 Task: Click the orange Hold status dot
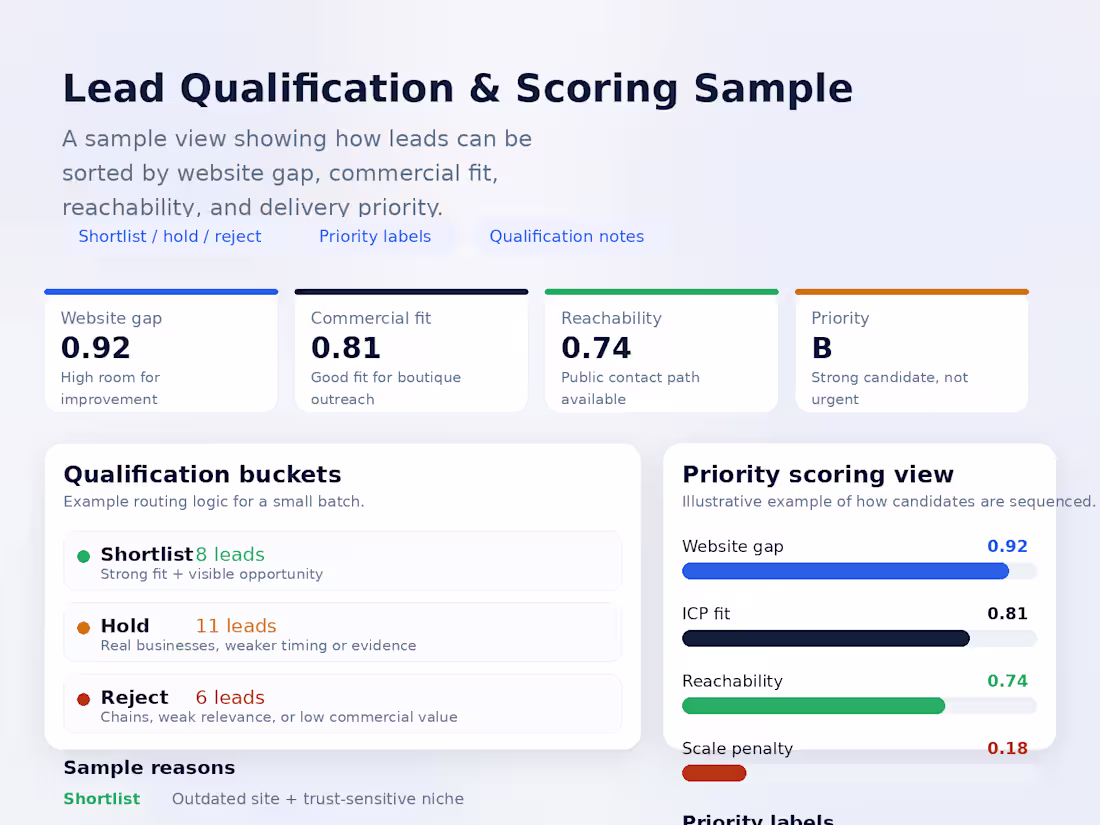point(83,628)
